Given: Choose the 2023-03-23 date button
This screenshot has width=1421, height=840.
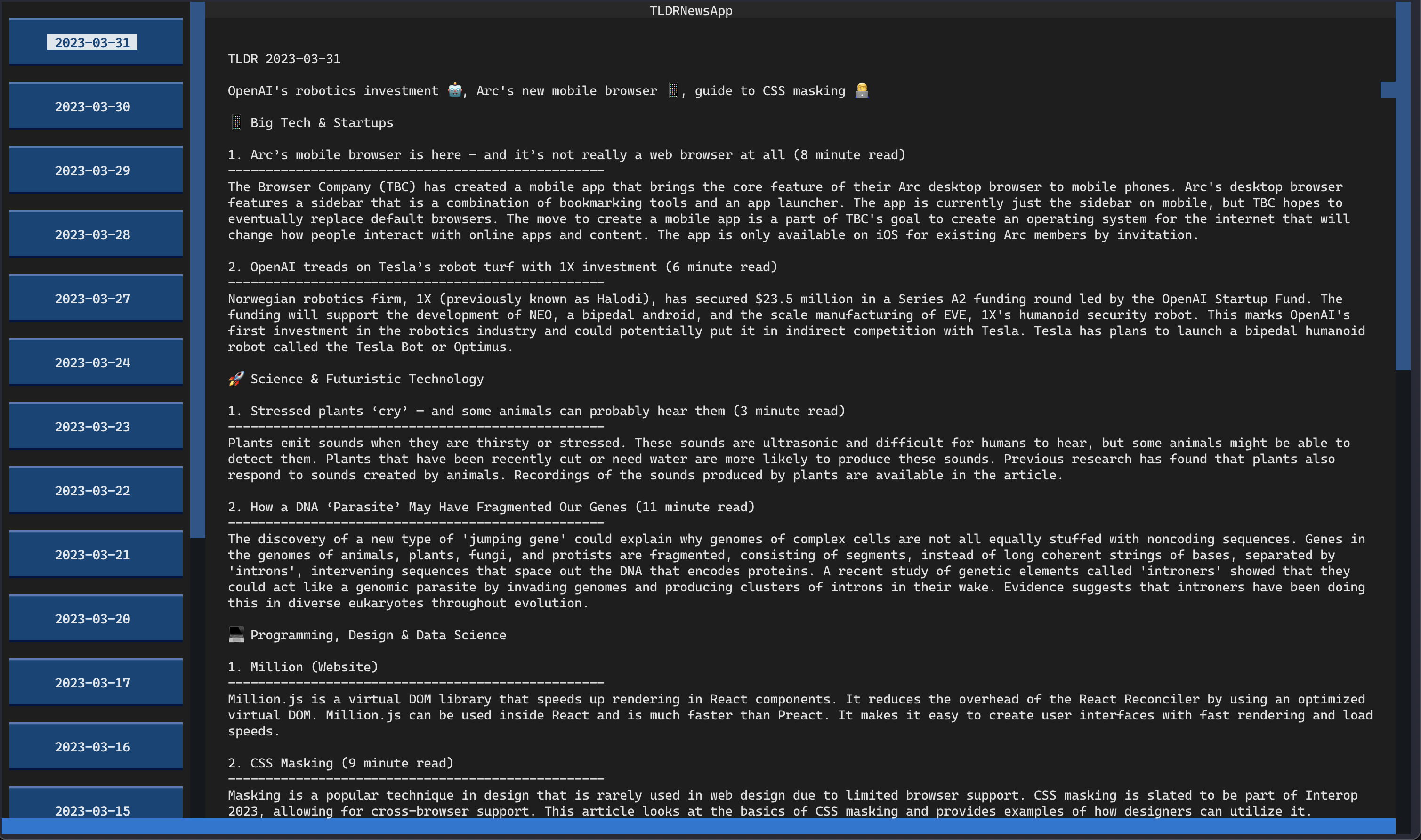Looking at the screenshot, I should tap(96, 426).
